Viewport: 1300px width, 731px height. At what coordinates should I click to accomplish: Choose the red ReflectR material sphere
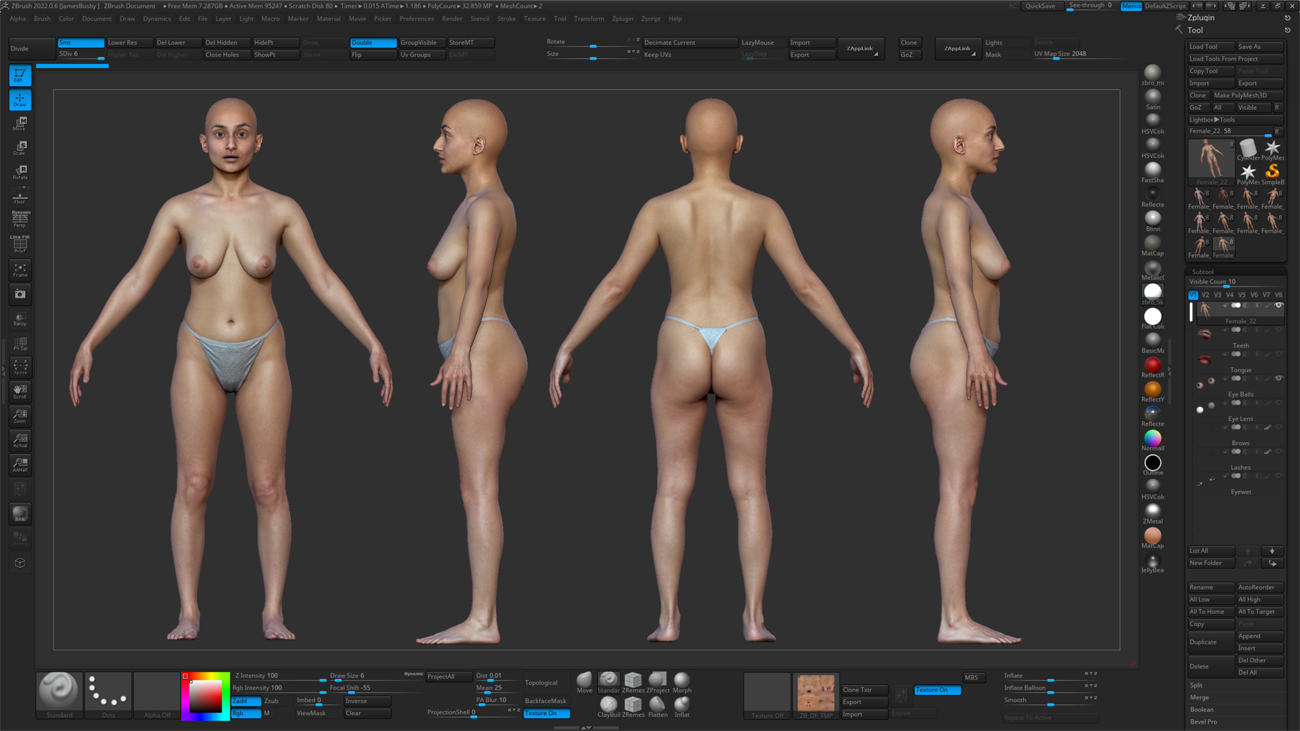(1153, 367)
